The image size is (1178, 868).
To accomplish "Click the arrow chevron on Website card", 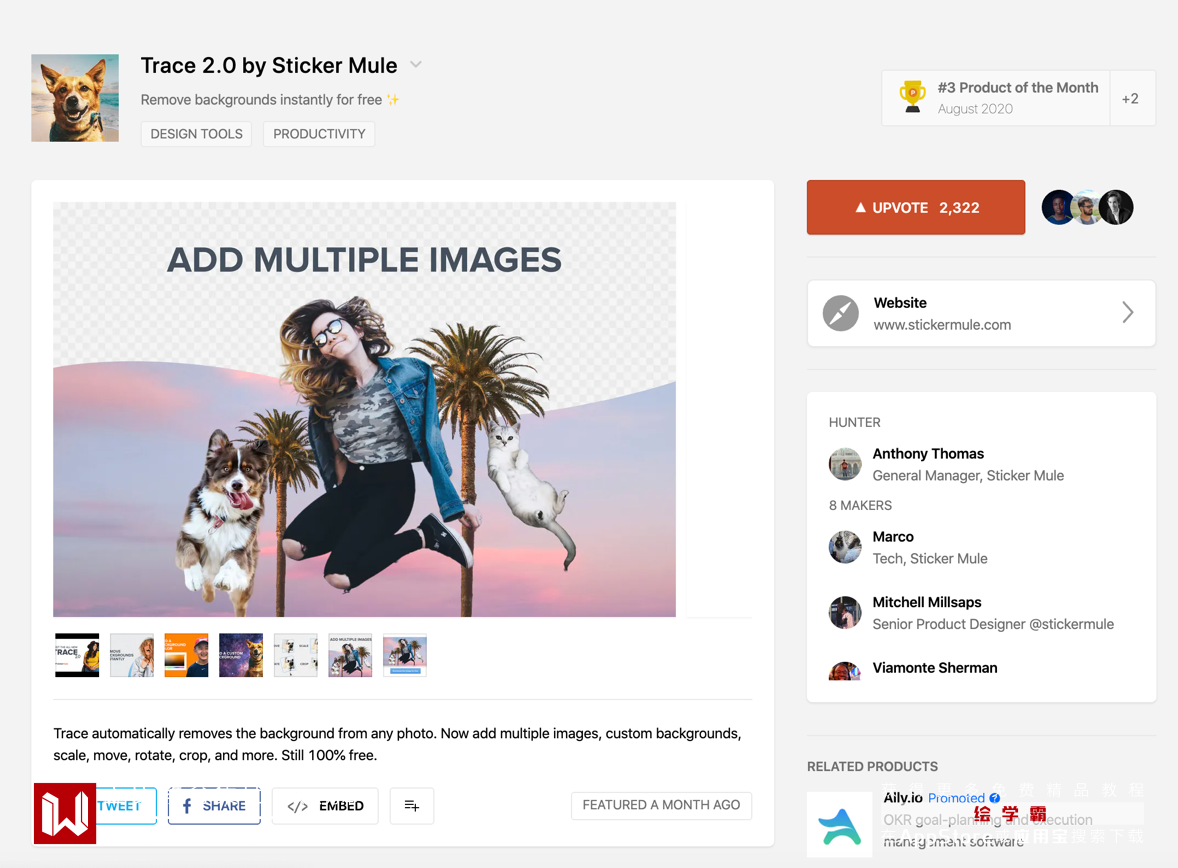I will click(x=1128, y=313).
